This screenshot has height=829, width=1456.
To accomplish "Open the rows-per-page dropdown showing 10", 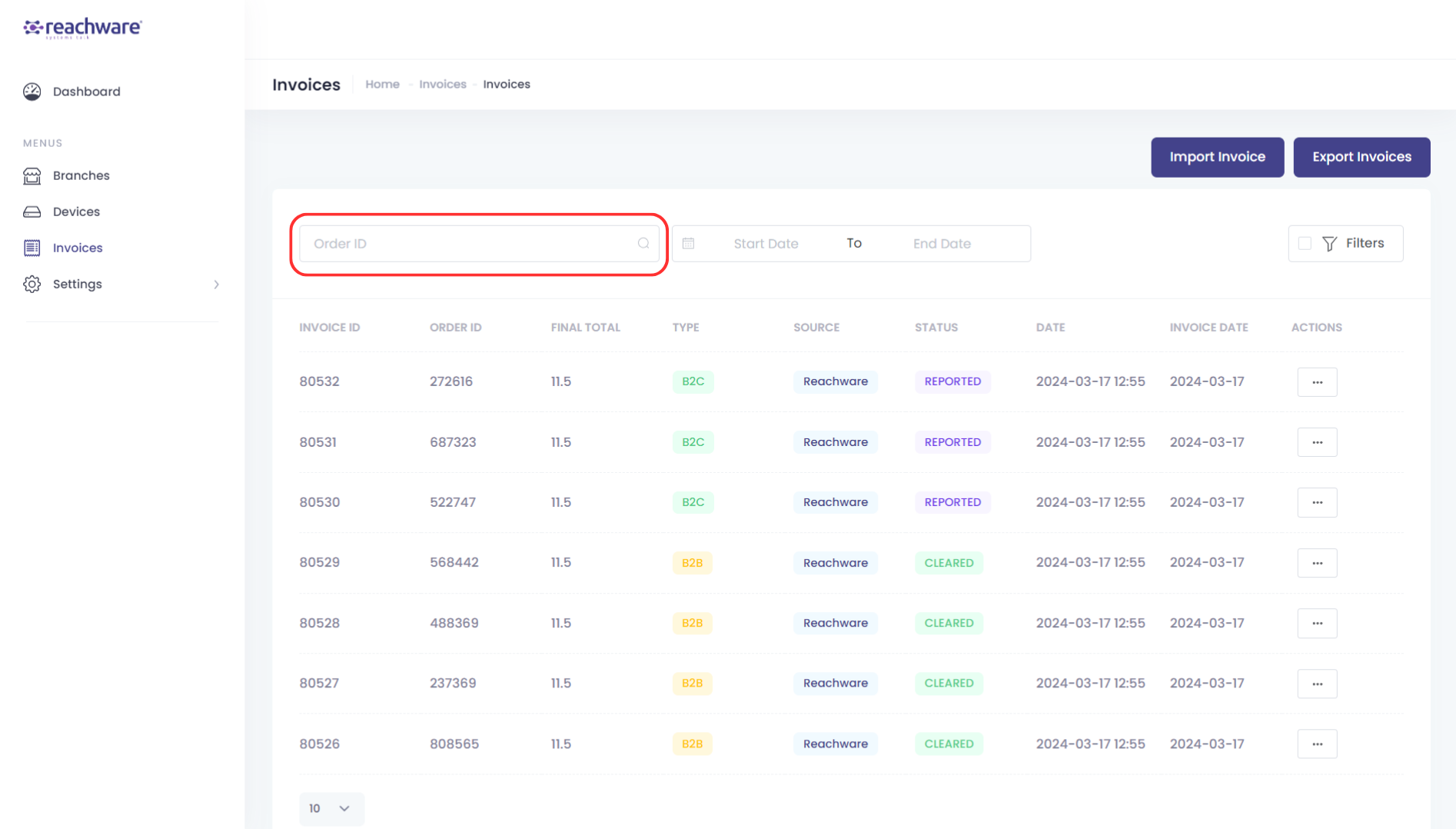I will click(331, 808).
